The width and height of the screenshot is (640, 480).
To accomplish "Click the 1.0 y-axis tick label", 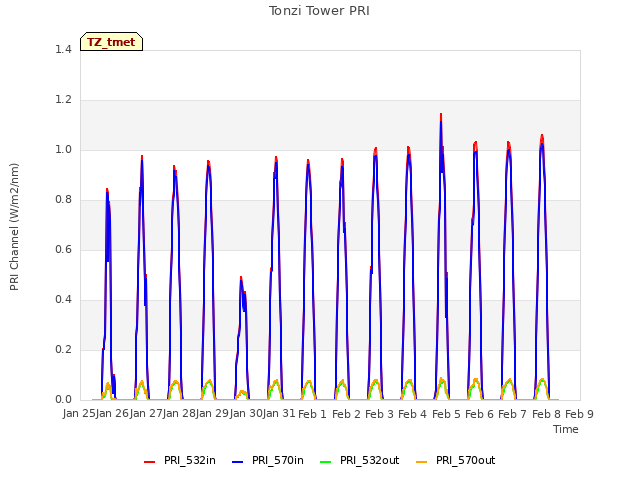I will tap(63, 150).
